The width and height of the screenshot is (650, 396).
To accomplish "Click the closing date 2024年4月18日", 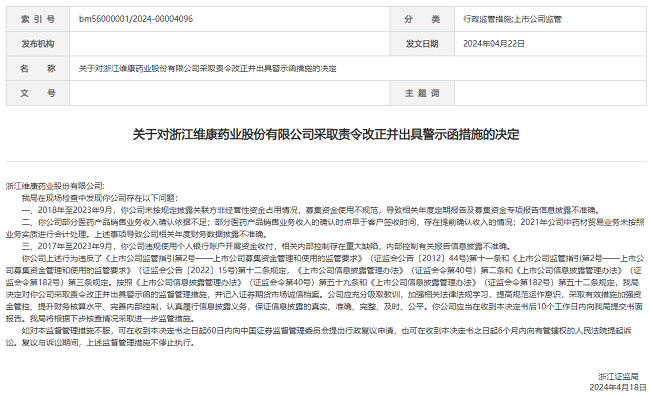I will pyautogui.click(x=618, y=387).
